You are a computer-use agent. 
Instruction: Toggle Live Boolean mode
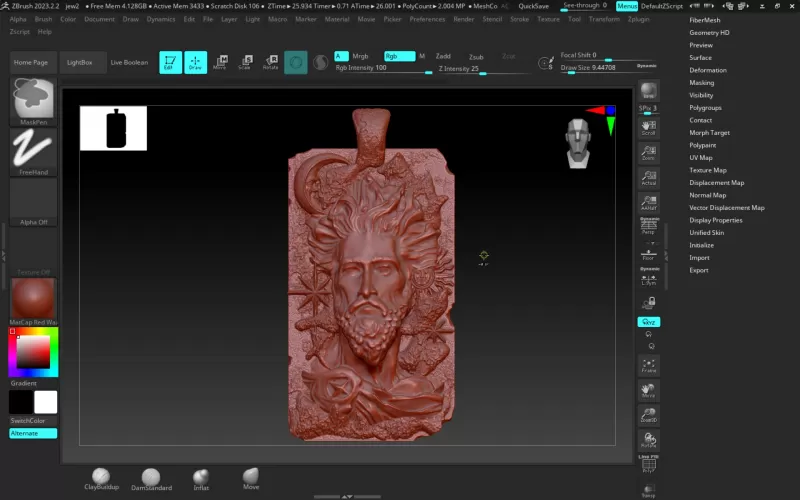coord(129,62)
